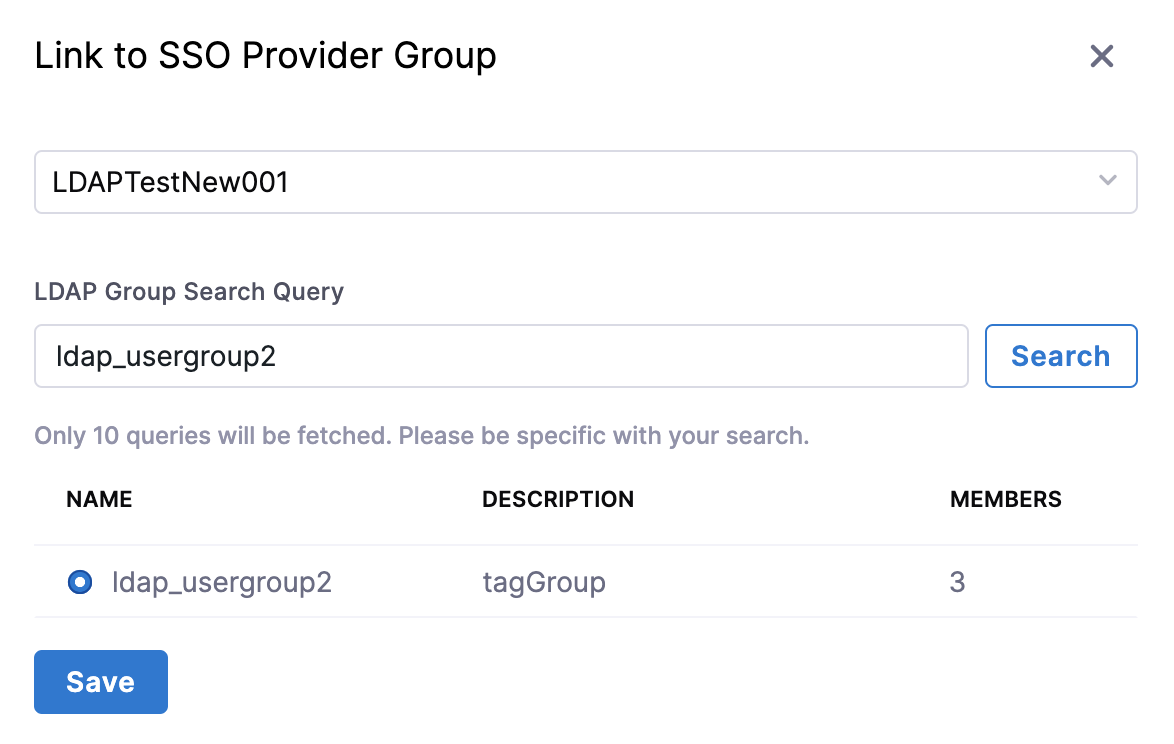Screen dimensions: 1174x744
Task: Click the DESCRIPTION column header
Action: [557, 500]
